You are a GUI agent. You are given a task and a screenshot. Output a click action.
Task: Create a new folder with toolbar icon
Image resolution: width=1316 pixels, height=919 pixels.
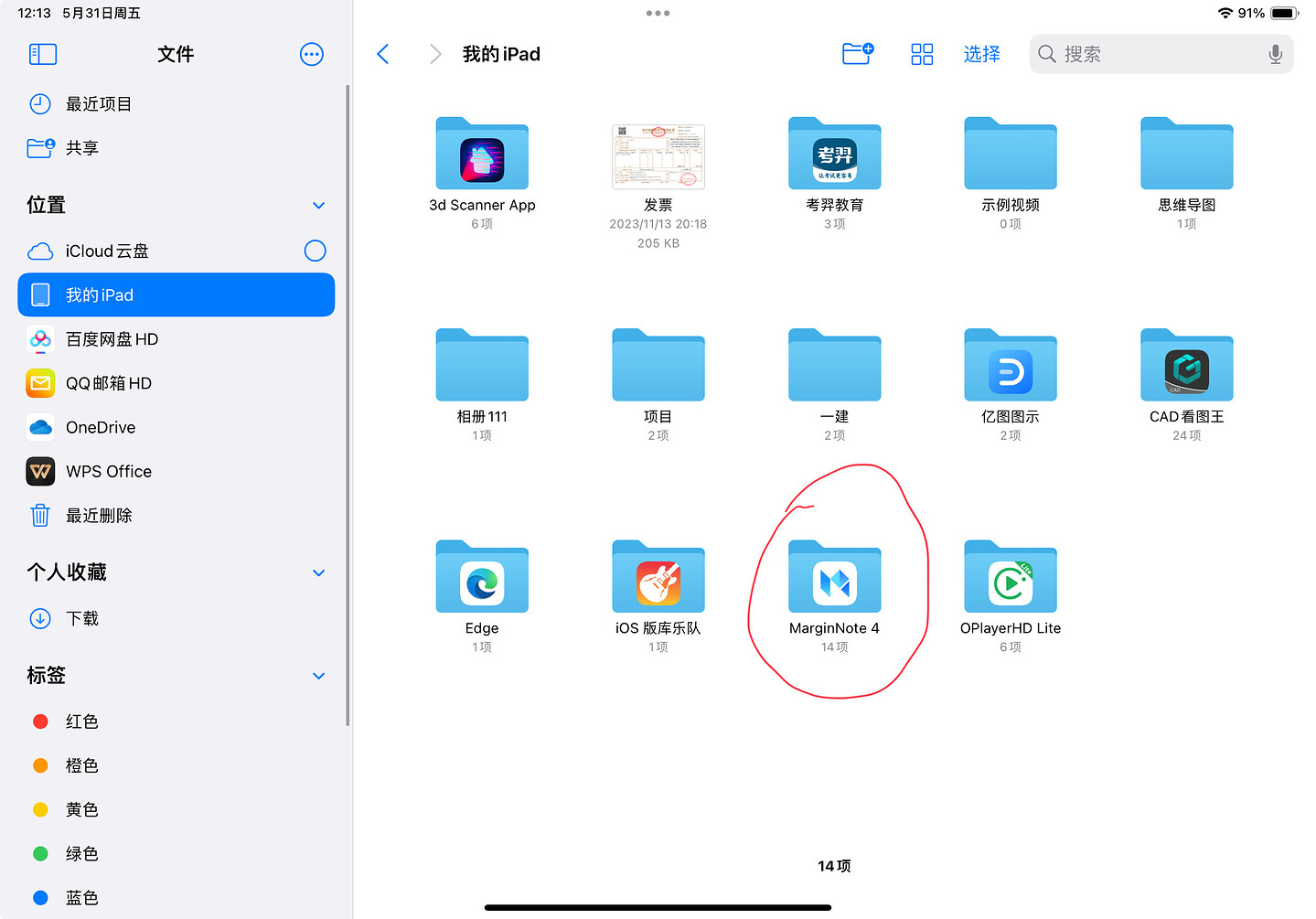coord(857,54)
